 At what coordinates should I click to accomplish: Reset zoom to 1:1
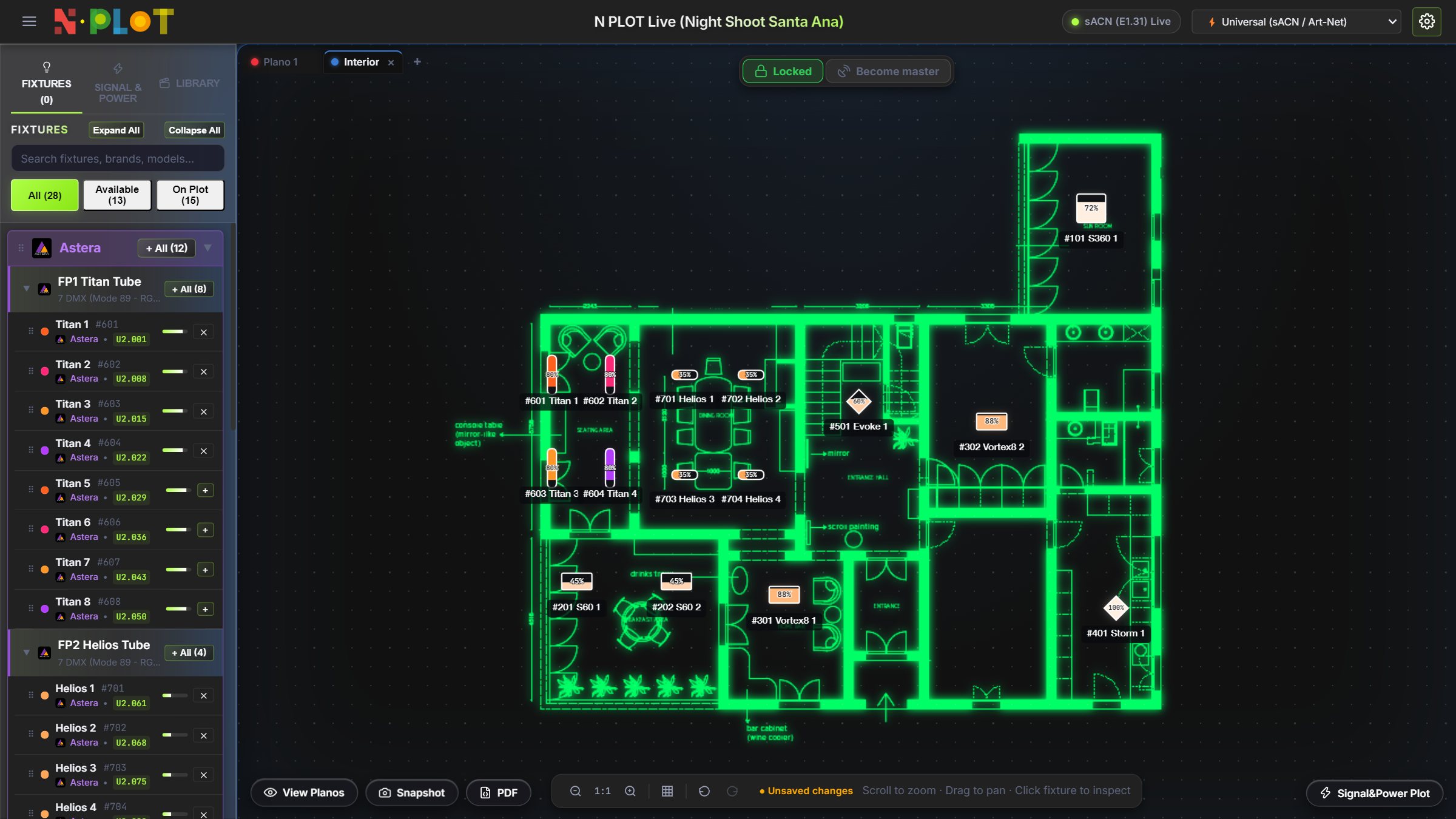pyautogui.click(x=602, y=791)
